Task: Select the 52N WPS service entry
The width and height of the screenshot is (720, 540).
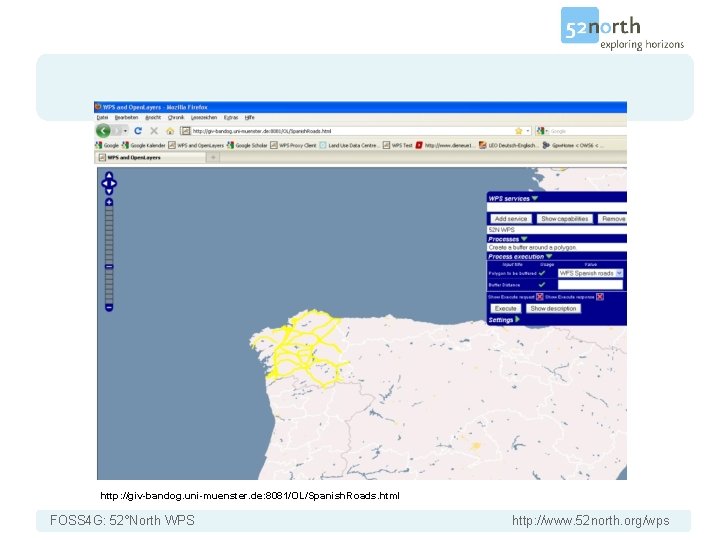Action: click(x=557, y=229)
